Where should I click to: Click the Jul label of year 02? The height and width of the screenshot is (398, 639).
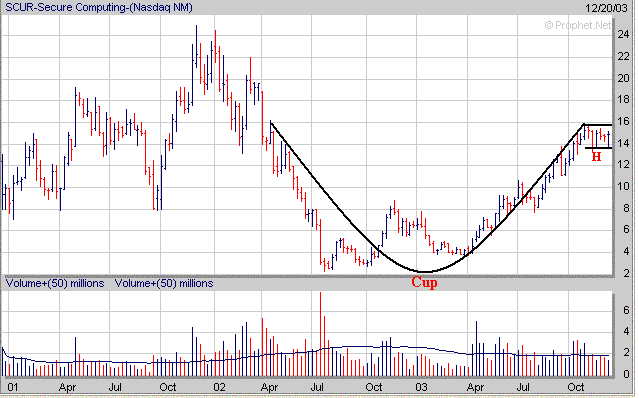pos(317,387)
